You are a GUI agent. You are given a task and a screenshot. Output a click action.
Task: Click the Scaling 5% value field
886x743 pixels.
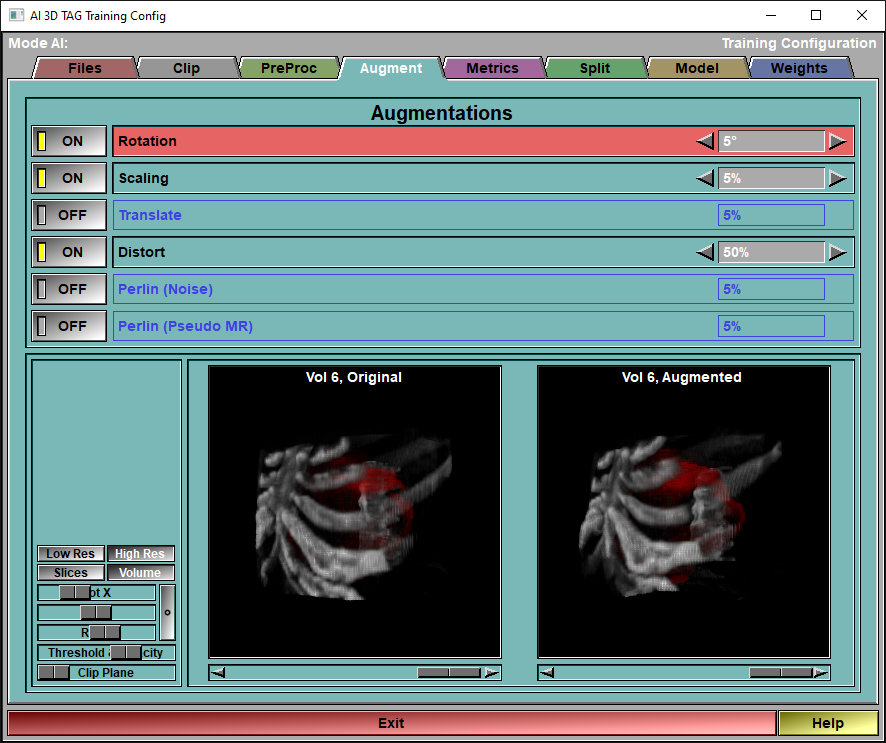point(771,179)
